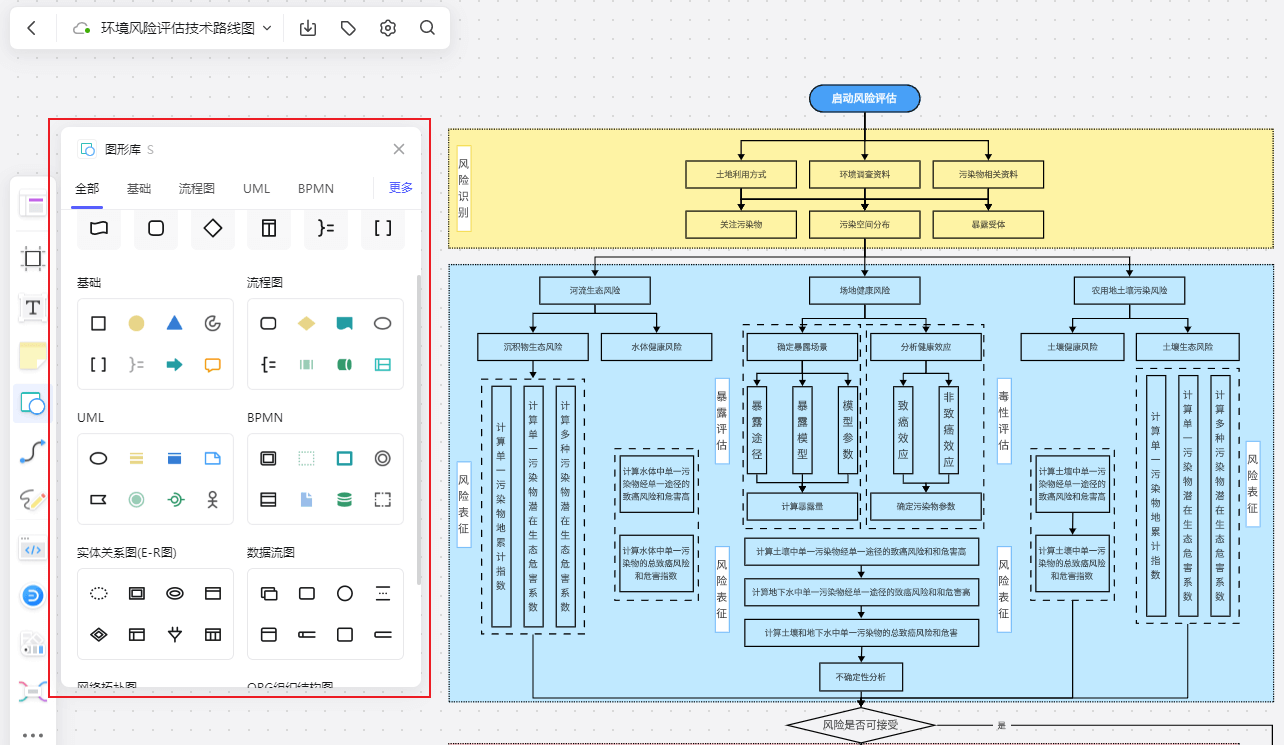1284x745 pixels.
Task: Select the 暴露受体 box on canvas
Action: (x=988, y=224)
